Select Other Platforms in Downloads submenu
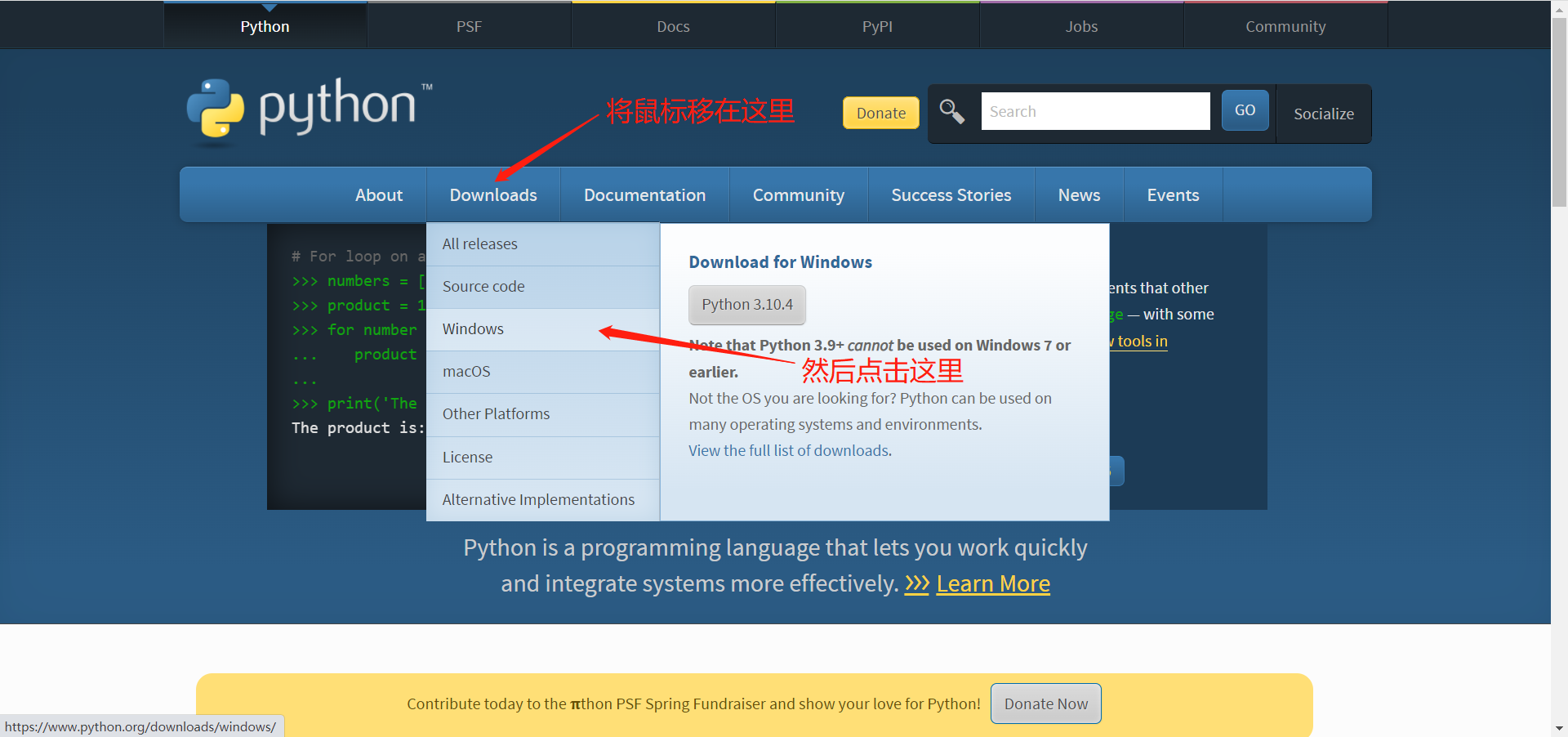The width and height of the screenshot is (1568, 737). pyautogui.click(x=543, y=414)
